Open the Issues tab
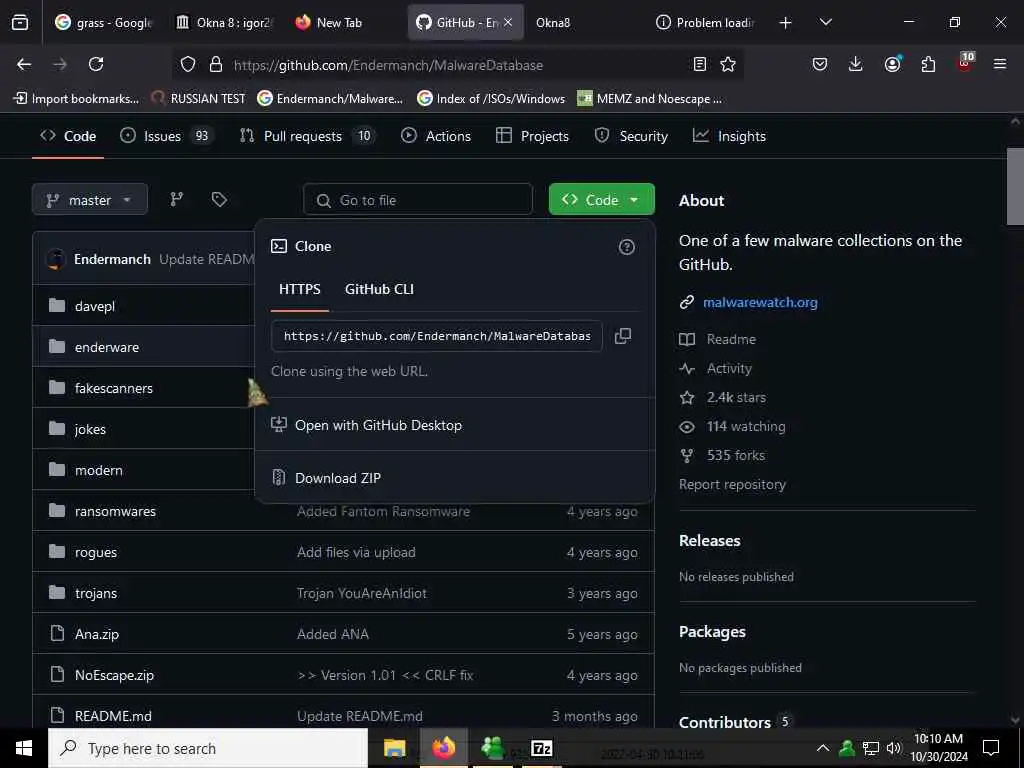This screenshot has height=768, width=1024. [x=167, y=136]
